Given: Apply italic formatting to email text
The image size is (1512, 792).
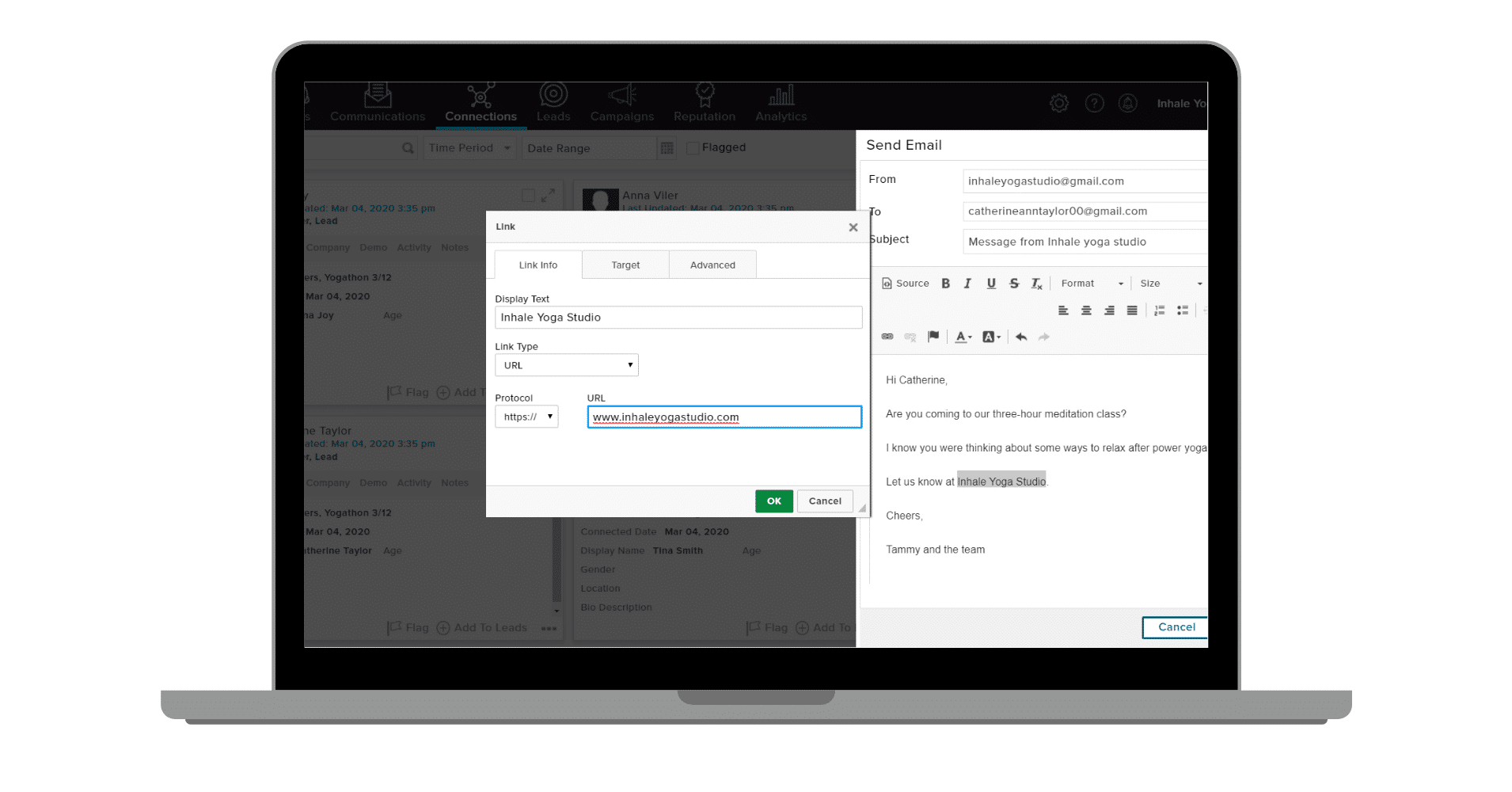Looking at the screenshot, I should click(967, 284).
